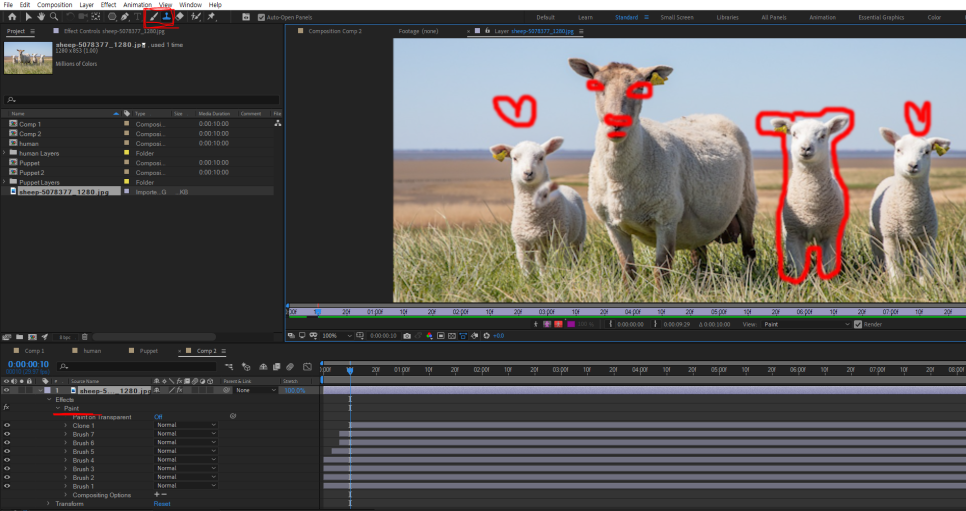
Task: Select the Zoom magnifier tool
Action: [54, 17]
